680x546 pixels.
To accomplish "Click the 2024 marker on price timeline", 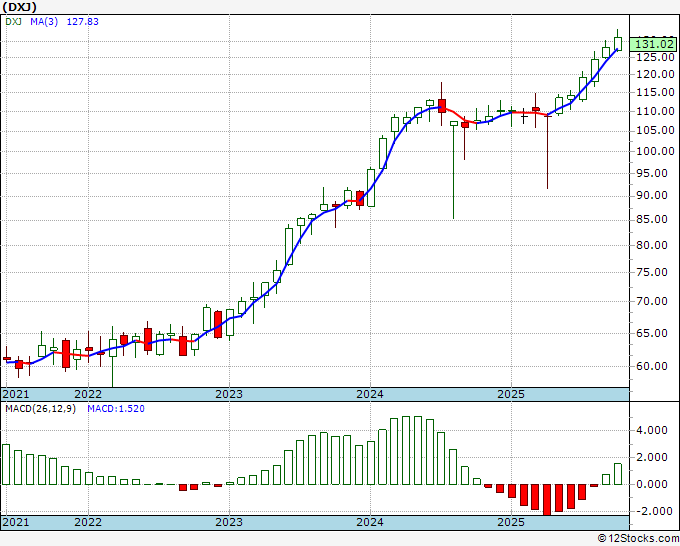I will pos(370,394).
